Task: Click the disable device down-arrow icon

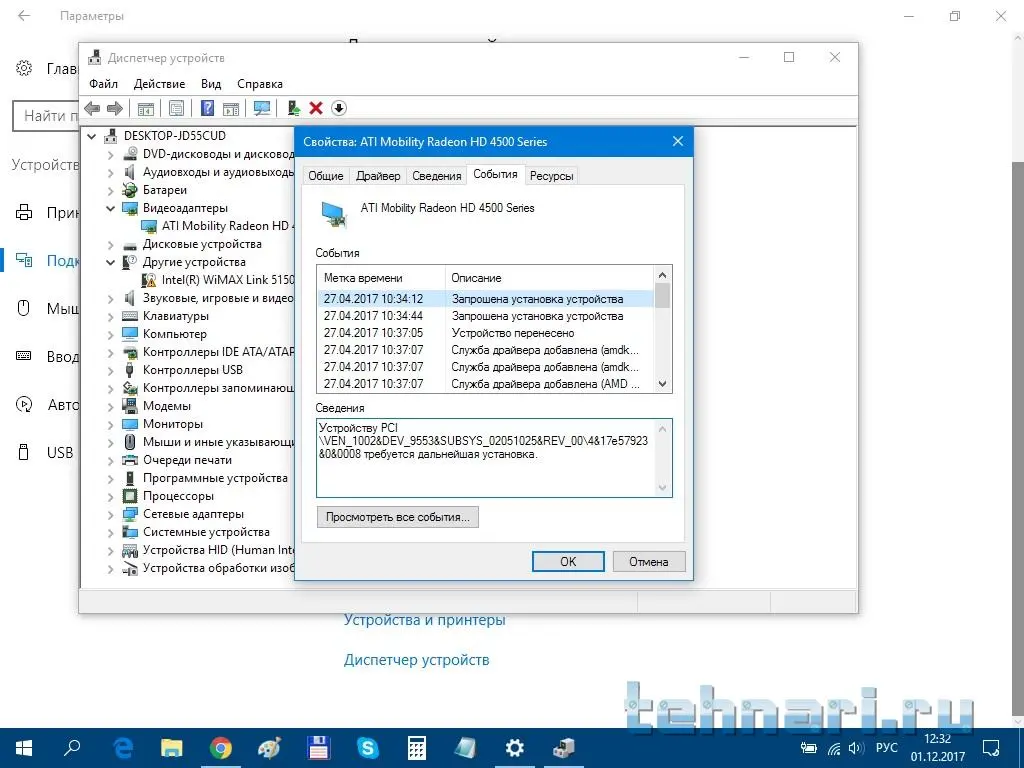Action: pos(338,108)
